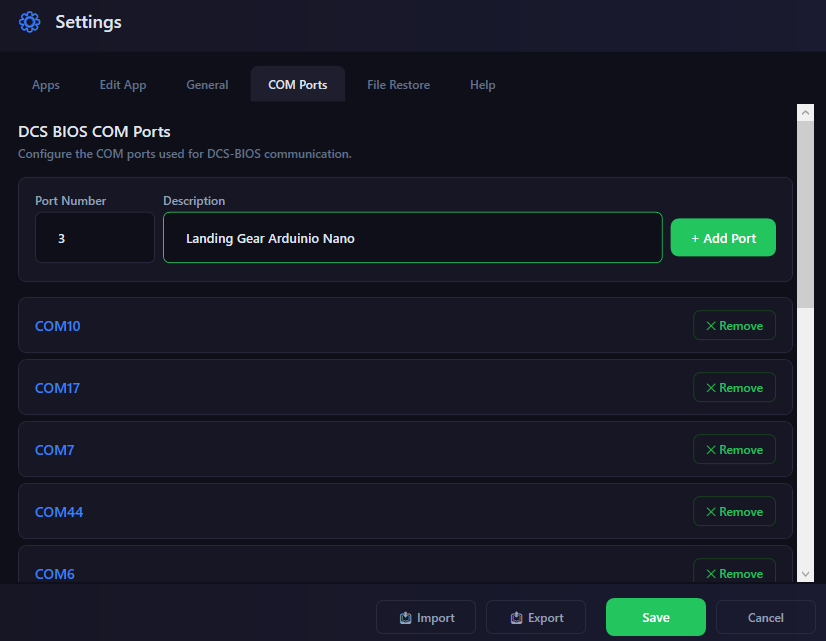Click the Export button icon
This screenshot has height=641, width=826.
coord(516,618)
